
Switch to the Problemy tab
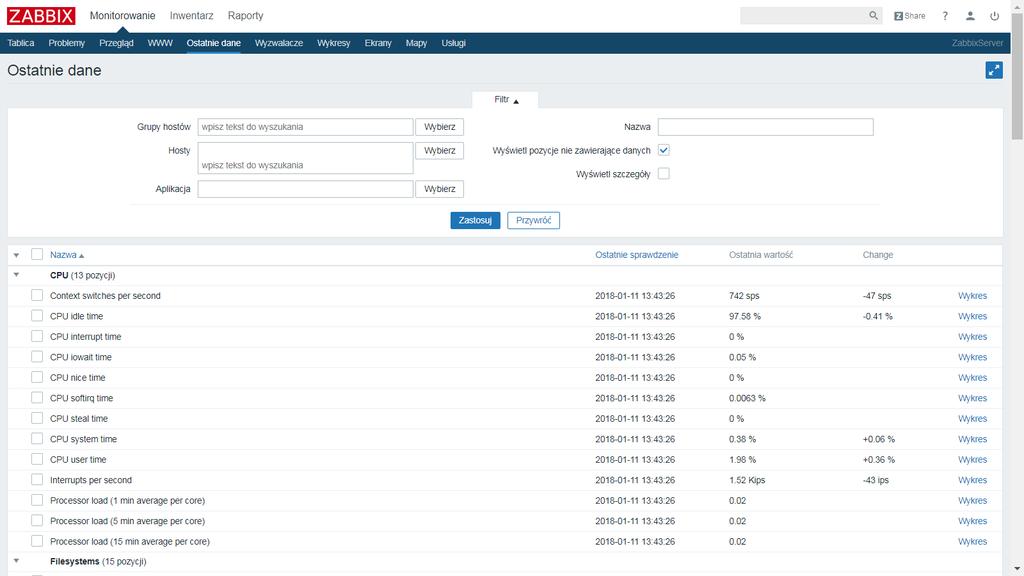[67, 43]
